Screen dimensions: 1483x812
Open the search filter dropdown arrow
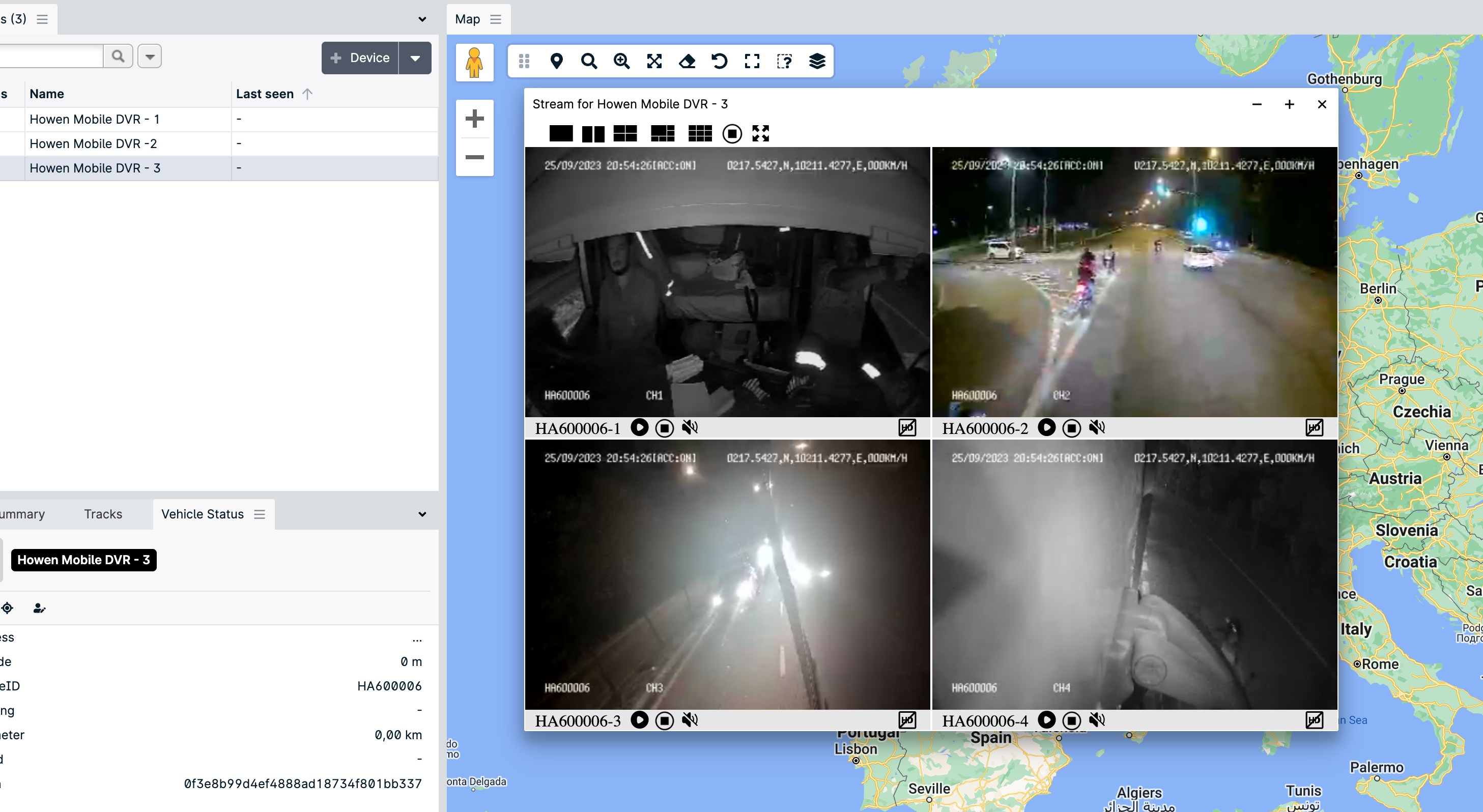coord(150,56)
